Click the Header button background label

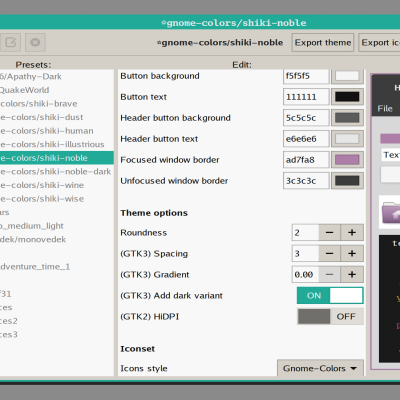175,118
